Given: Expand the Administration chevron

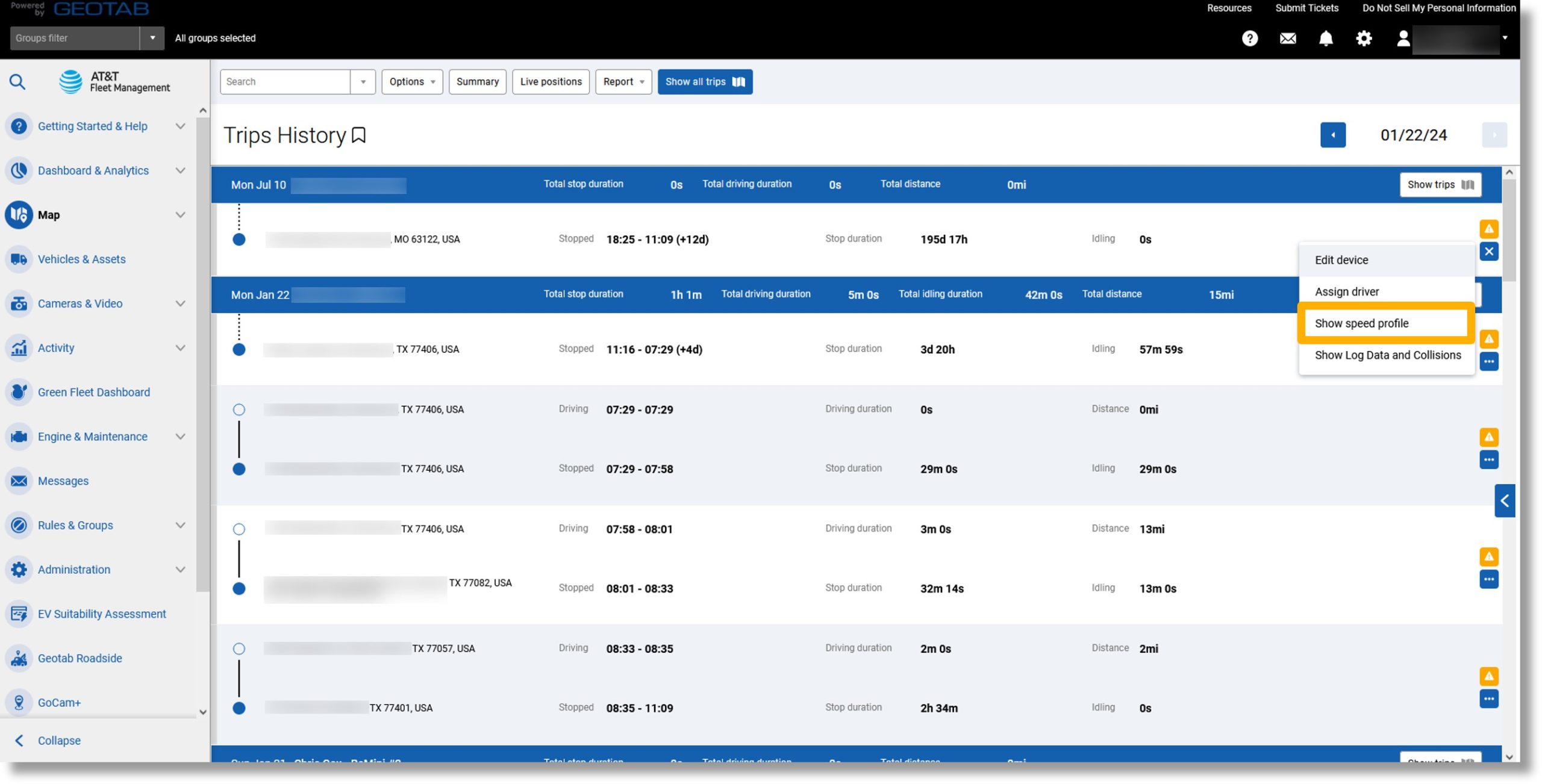Looking at the screenshot, I should tap(180, 570).
